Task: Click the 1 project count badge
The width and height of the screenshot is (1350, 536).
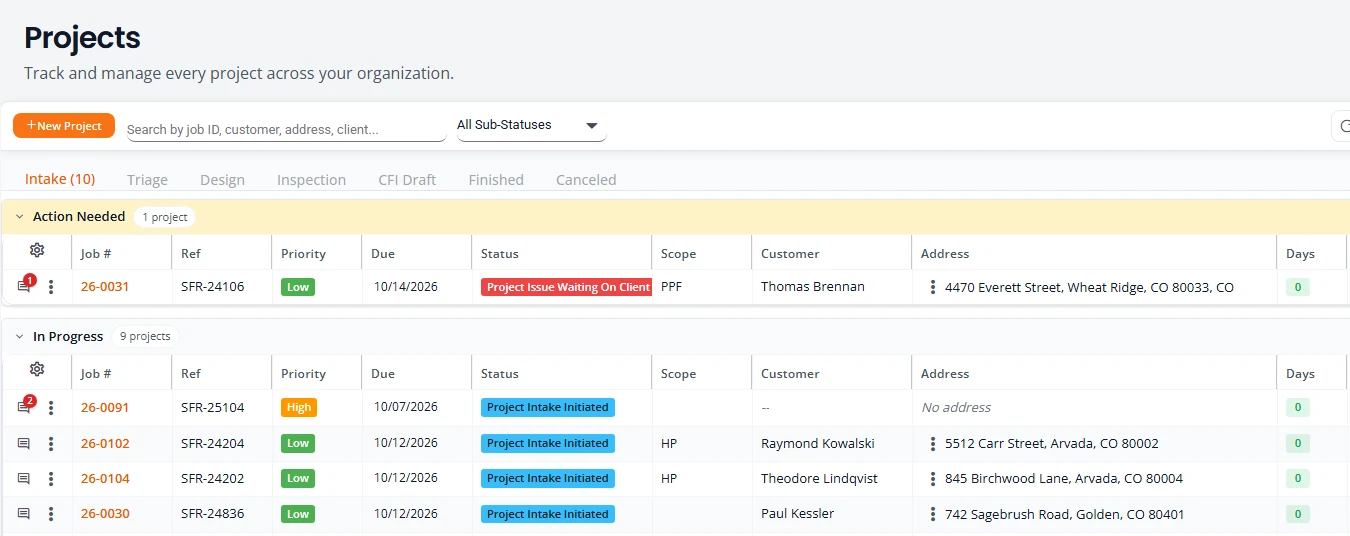Action: (x=165, y=217)
